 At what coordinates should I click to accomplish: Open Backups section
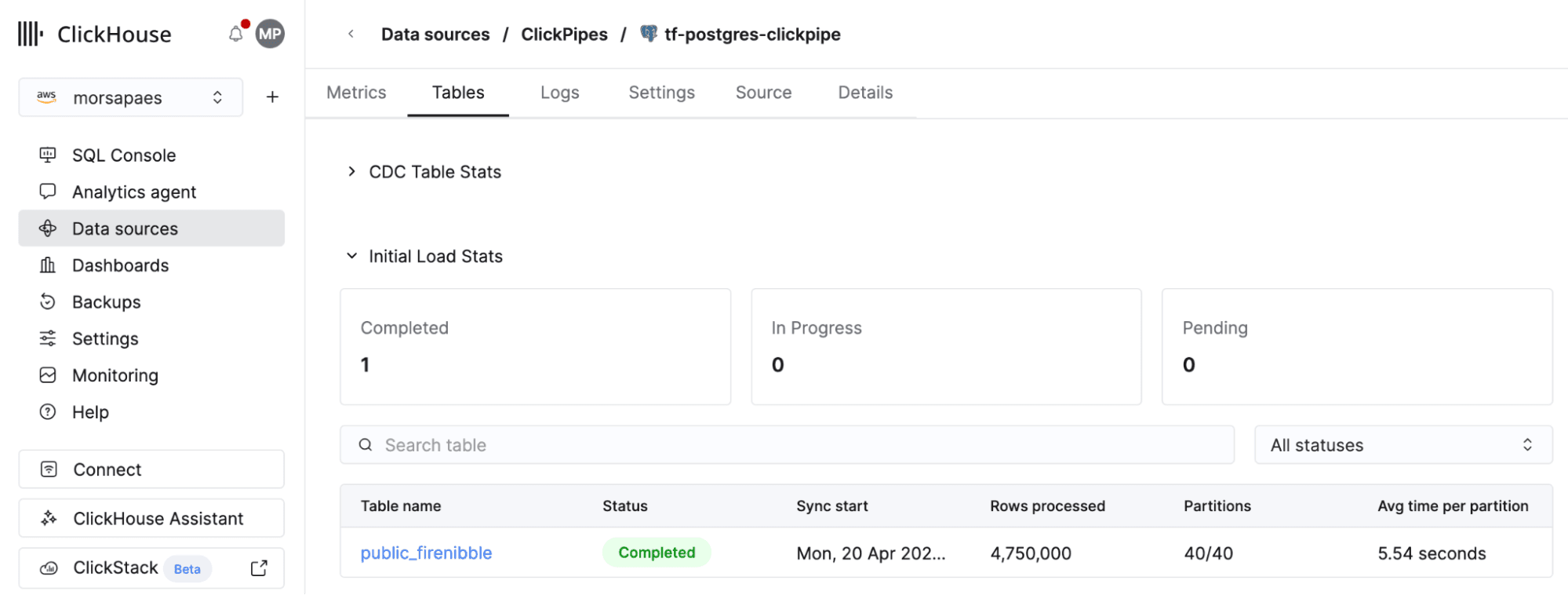[x=106, y=302]
